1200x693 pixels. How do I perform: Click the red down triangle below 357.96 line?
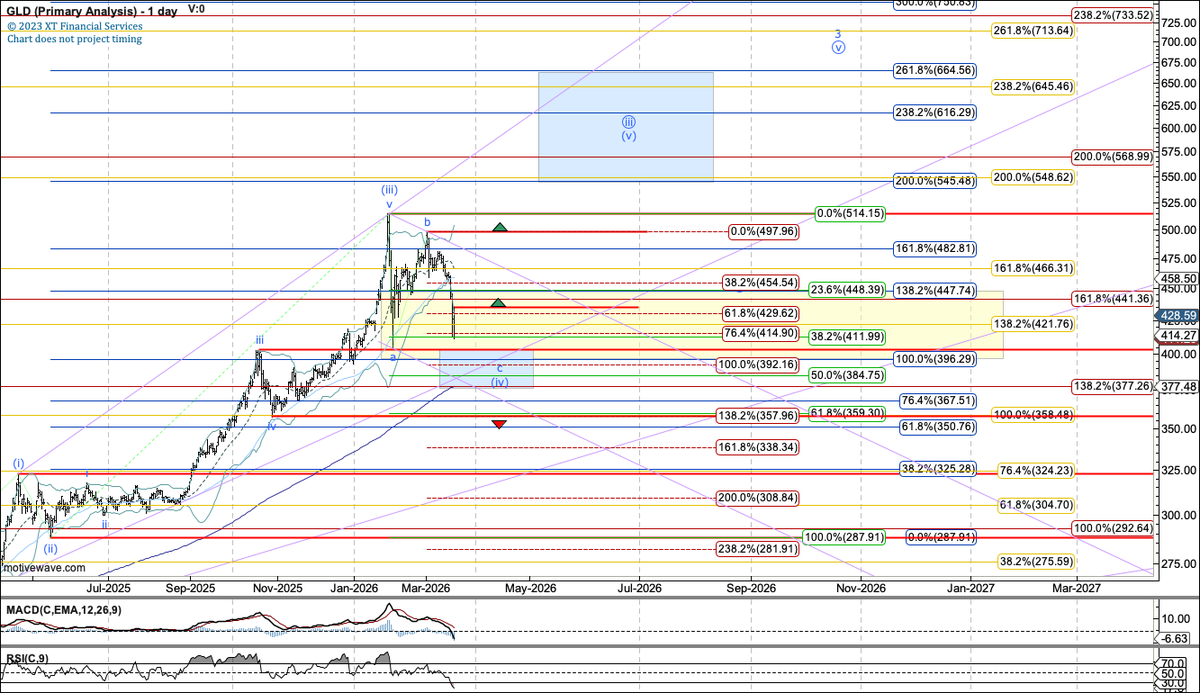500,424
